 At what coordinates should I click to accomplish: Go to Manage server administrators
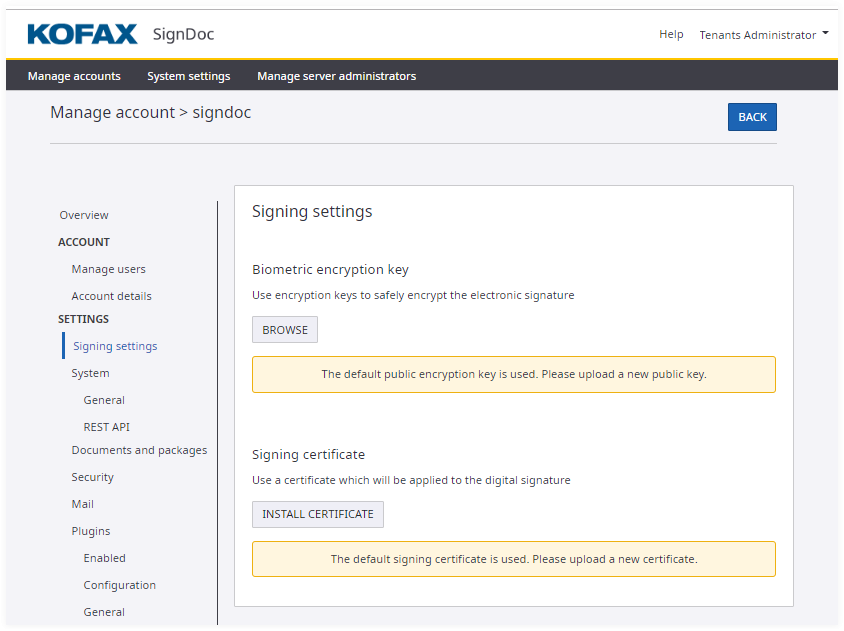pyautogui.click(x=336, y=76)
